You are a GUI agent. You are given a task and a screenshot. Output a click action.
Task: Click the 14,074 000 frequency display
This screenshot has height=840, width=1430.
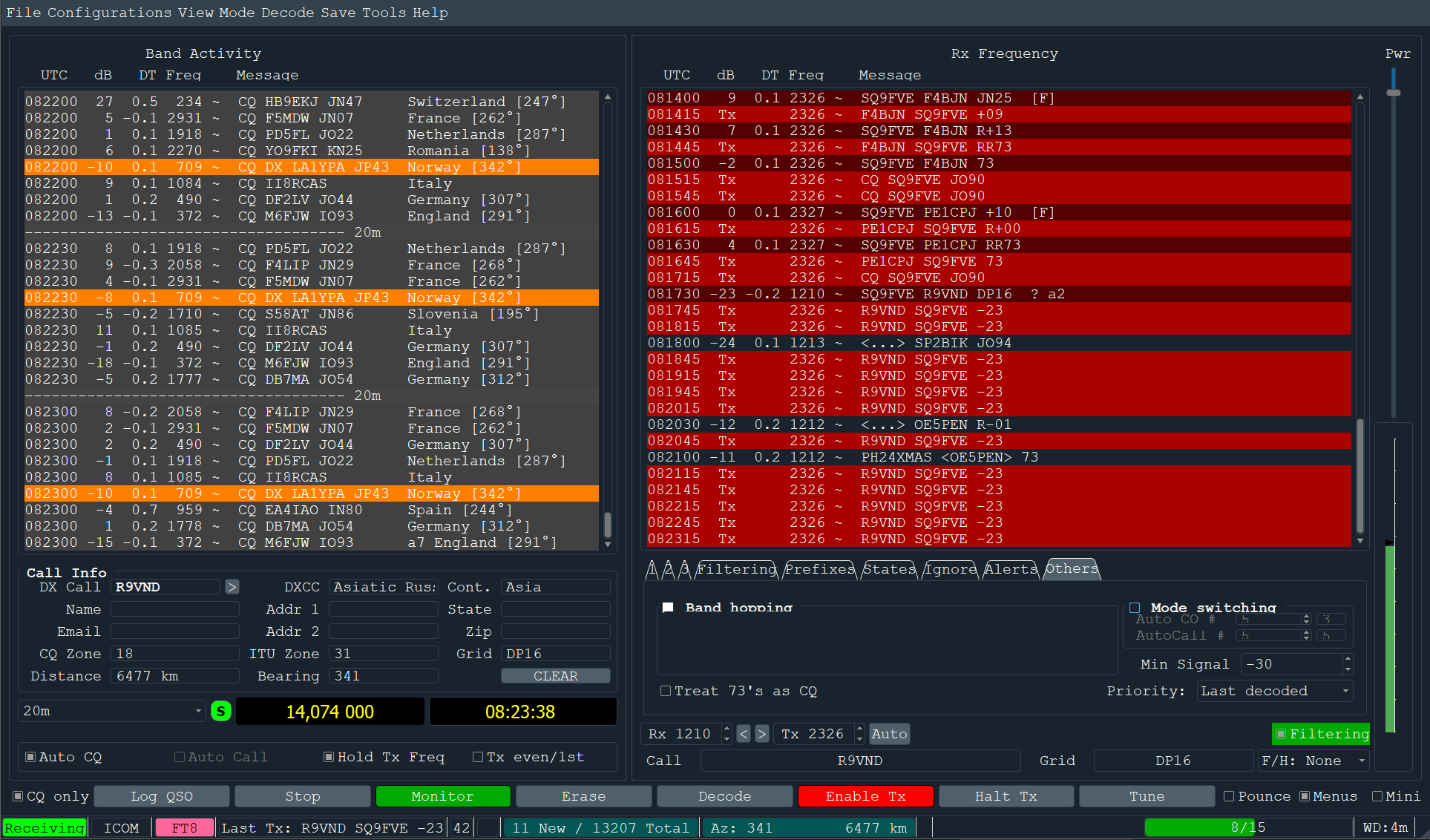pyautogui.click(x=330, y=712)
